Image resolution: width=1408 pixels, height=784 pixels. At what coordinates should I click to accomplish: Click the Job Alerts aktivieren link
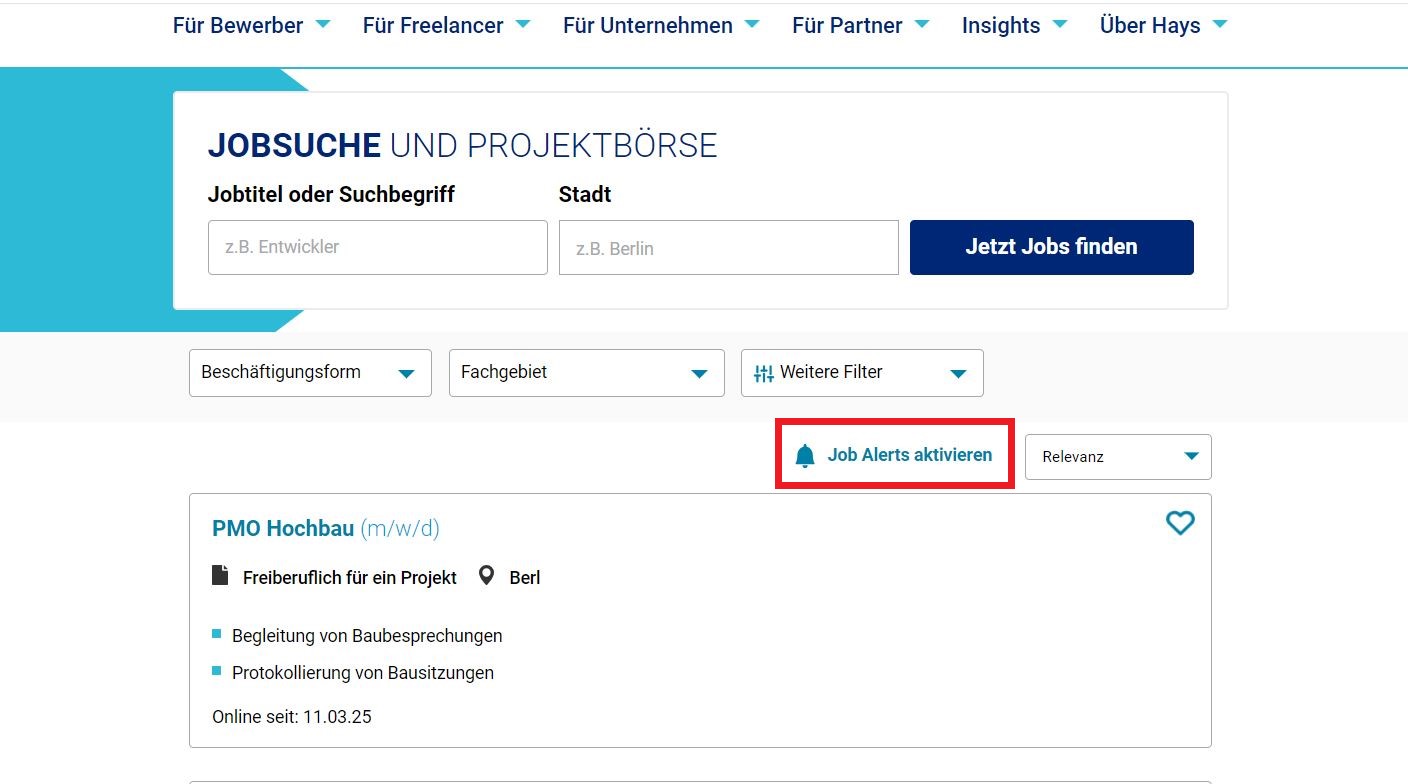(894, 455)
